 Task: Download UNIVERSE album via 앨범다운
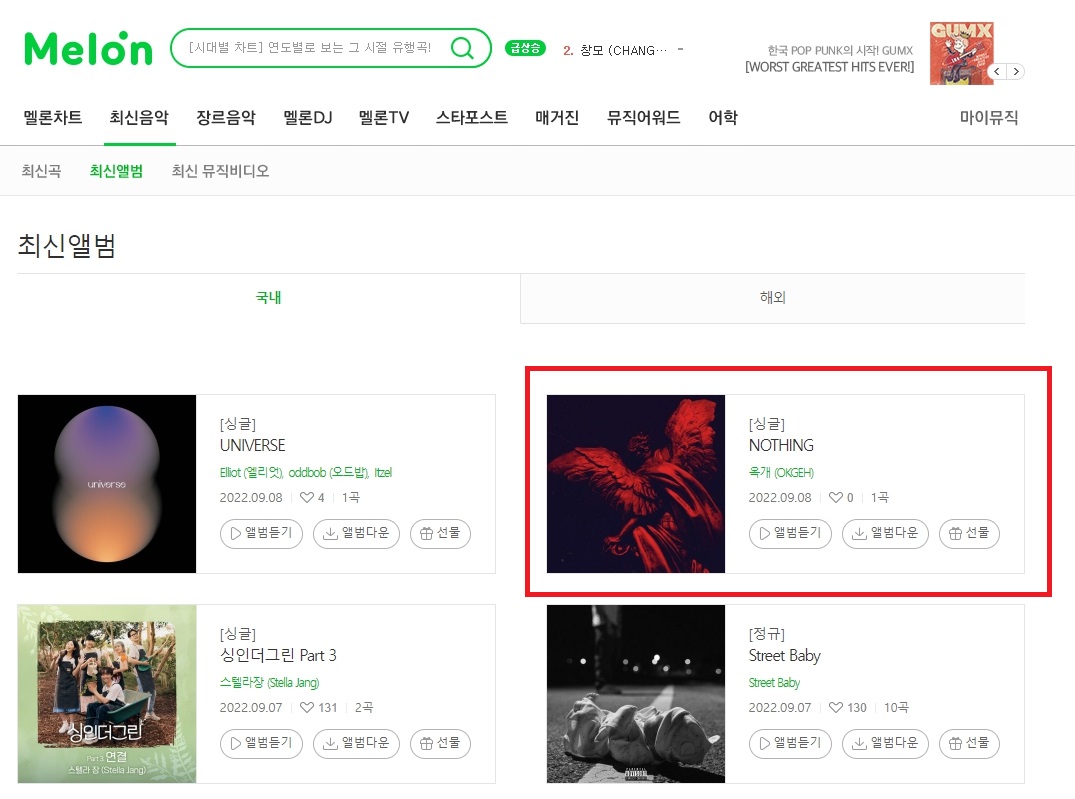356,533
